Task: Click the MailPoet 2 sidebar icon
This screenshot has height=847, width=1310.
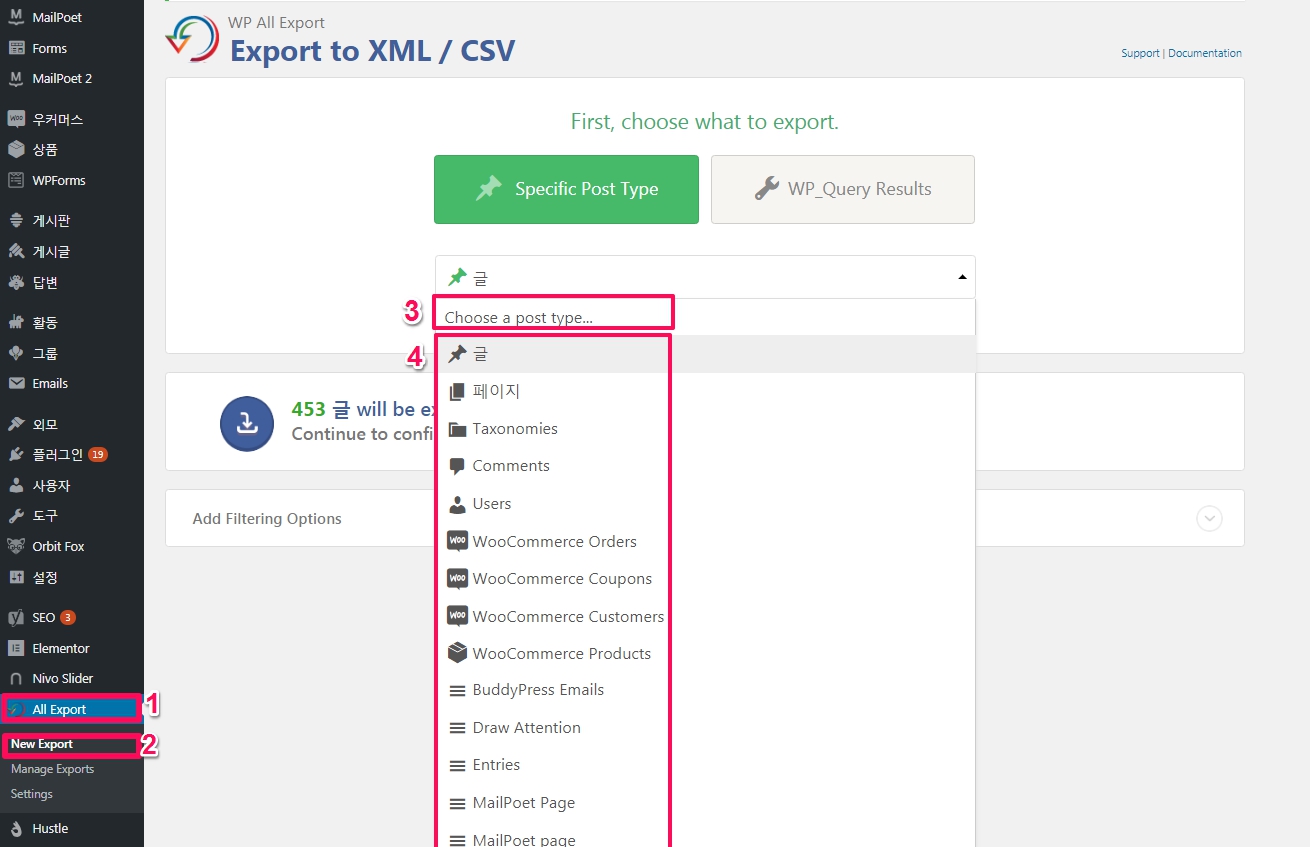Action: [16, 78]
